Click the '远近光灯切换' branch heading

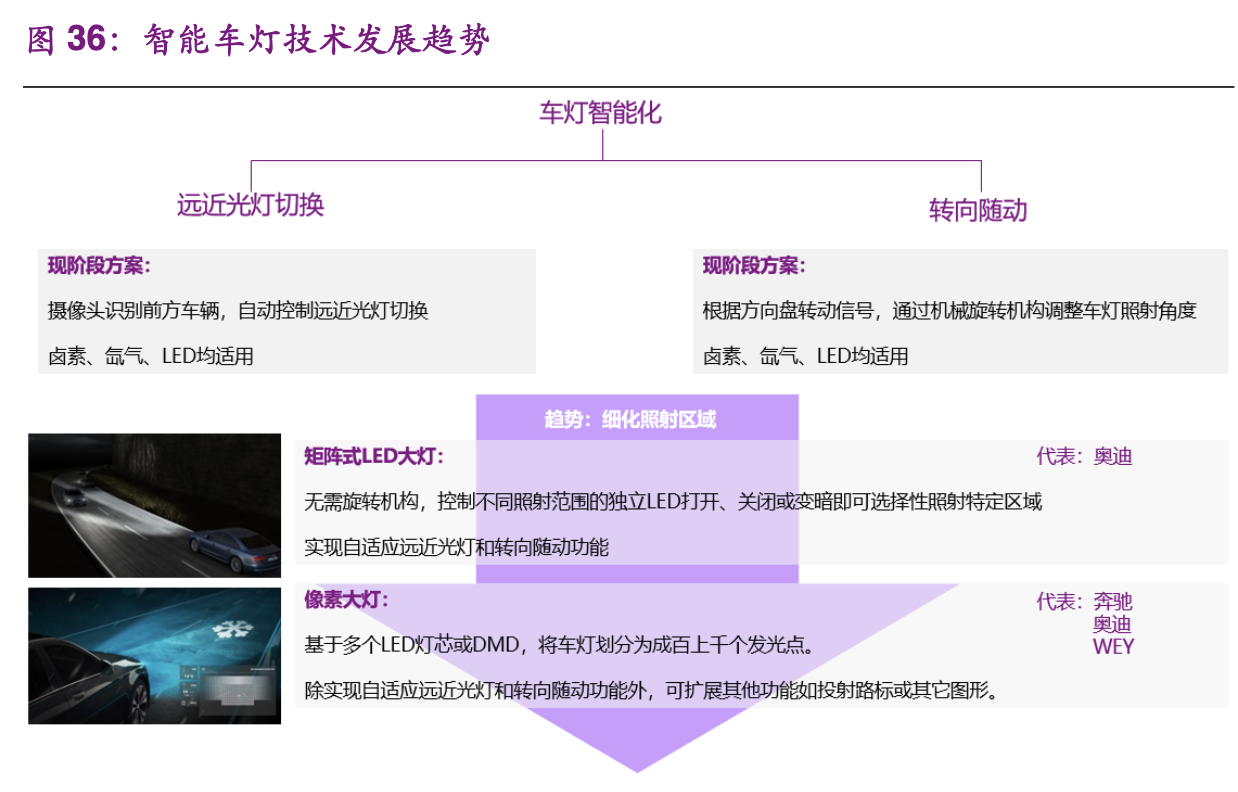point(250,205)
